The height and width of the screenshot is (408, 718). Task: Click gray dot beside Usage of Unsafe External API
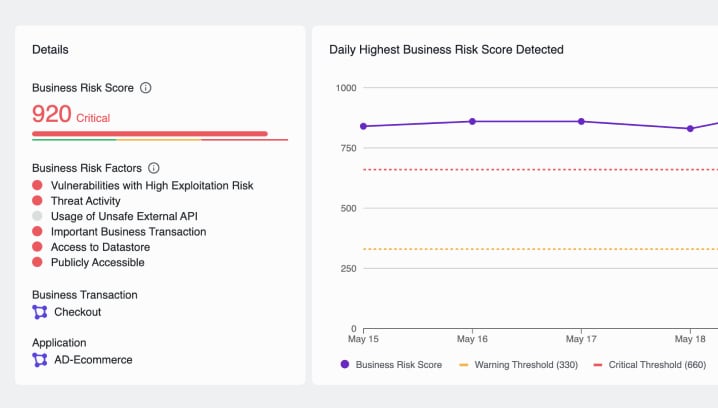37,216
